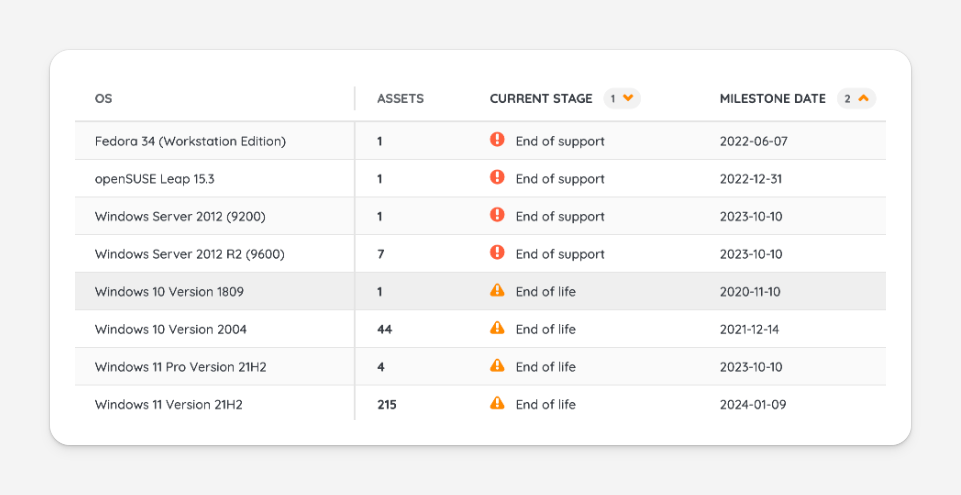Viewport: 961px width, 495px height.
Task: Click the orange warning triangle for Windows 10 Version 1809
Action: (497, 291)
